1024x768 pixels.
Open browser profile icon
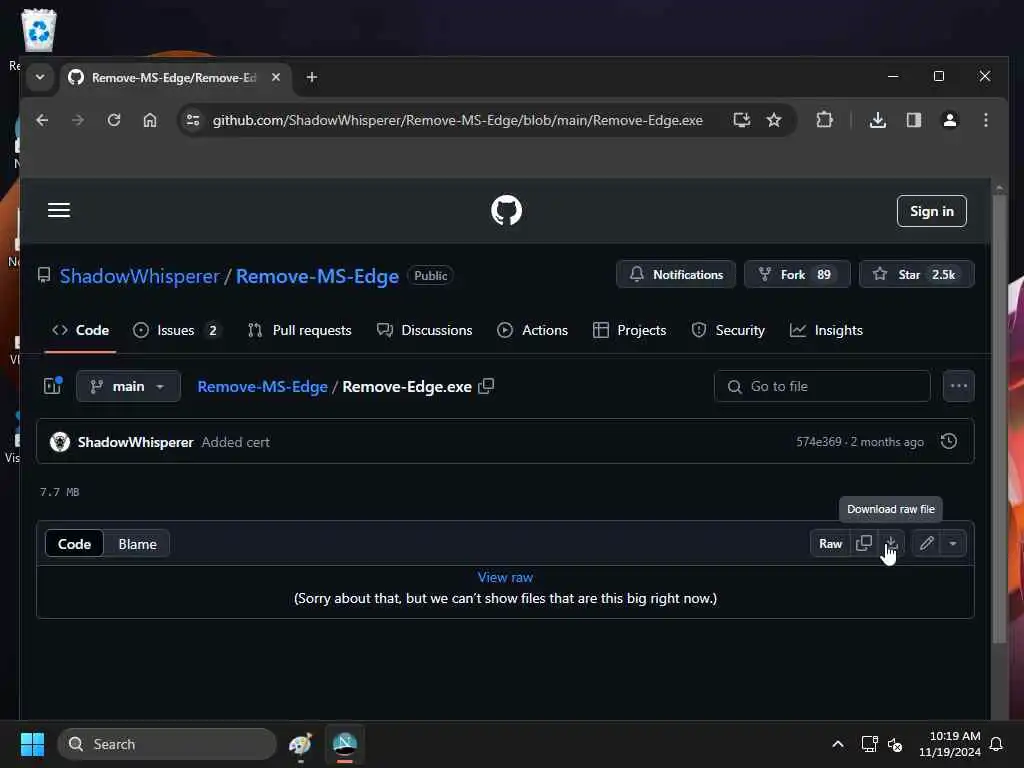pos(950,120)
